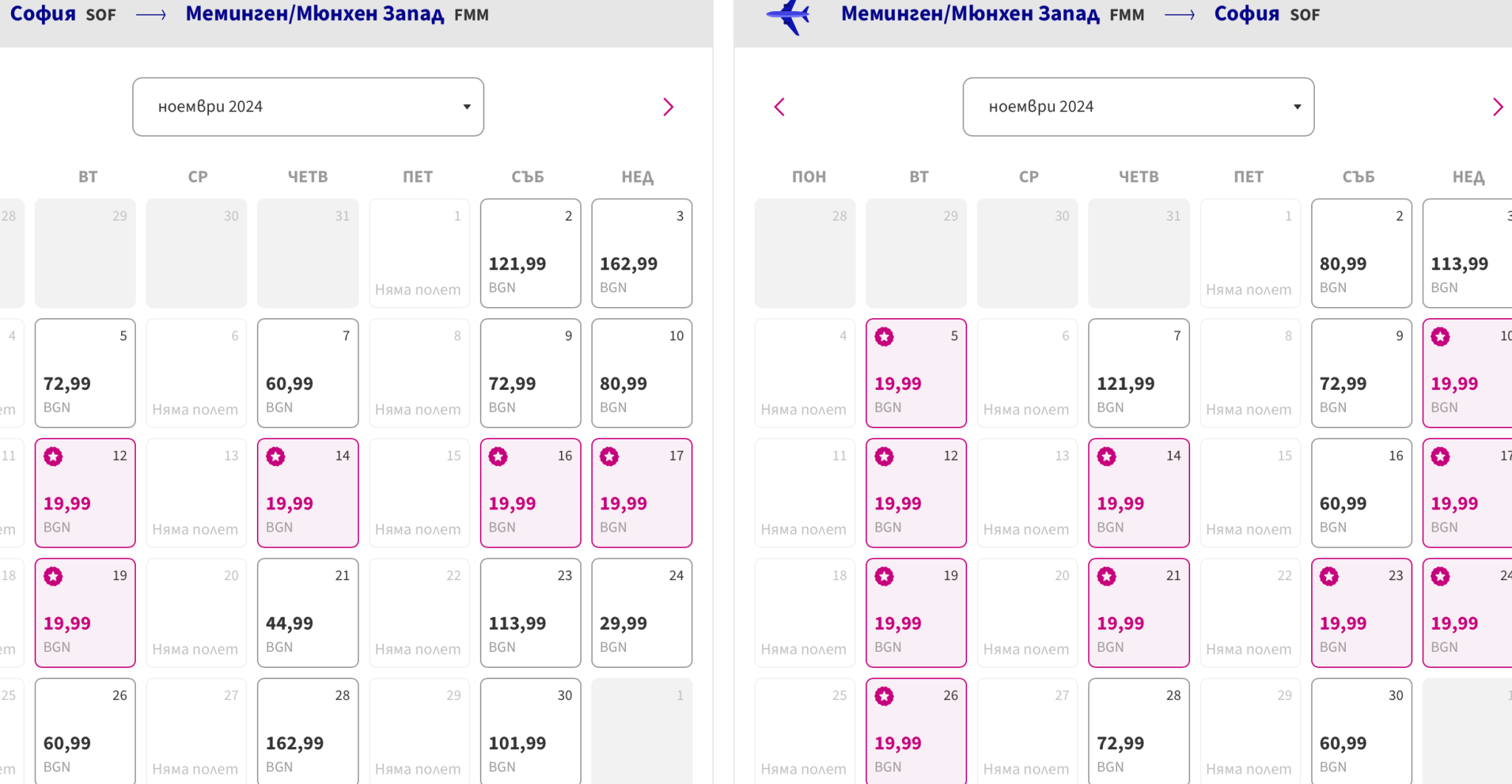Click the star deal icon on outbound 12 November
The width and height of the screenshot is (1512, 784).
click(x=53, y=457)
